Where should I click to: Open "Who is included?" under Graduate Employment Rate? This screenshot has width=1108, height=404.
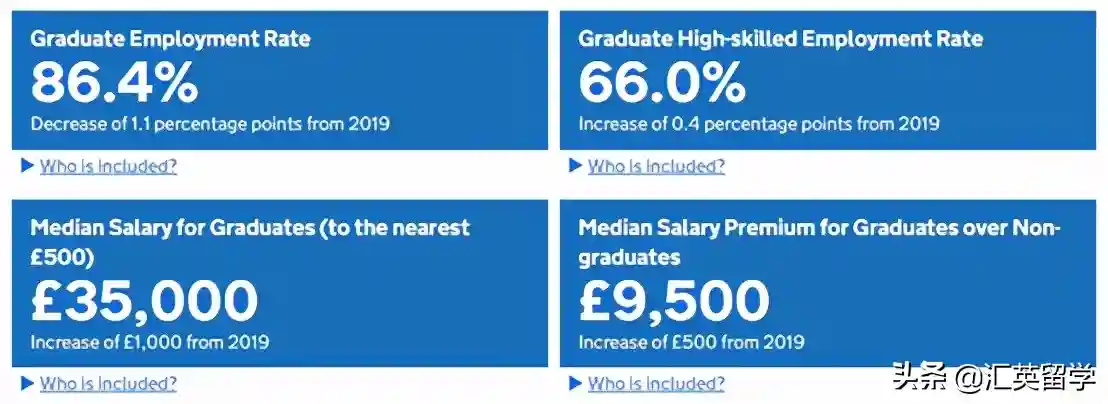tap(108, 166)
